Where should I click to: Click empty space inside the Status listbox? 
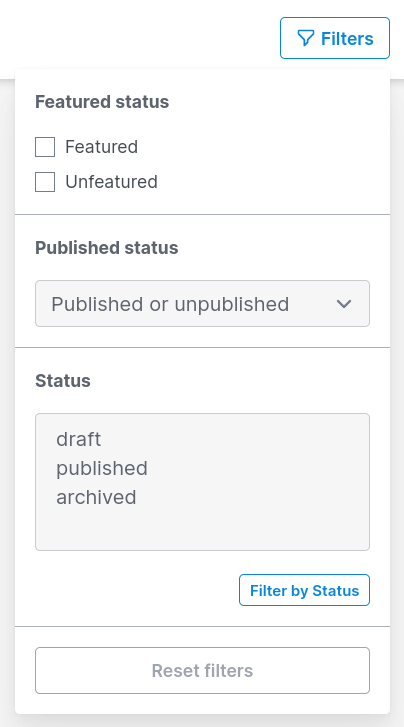pos(202,530)
